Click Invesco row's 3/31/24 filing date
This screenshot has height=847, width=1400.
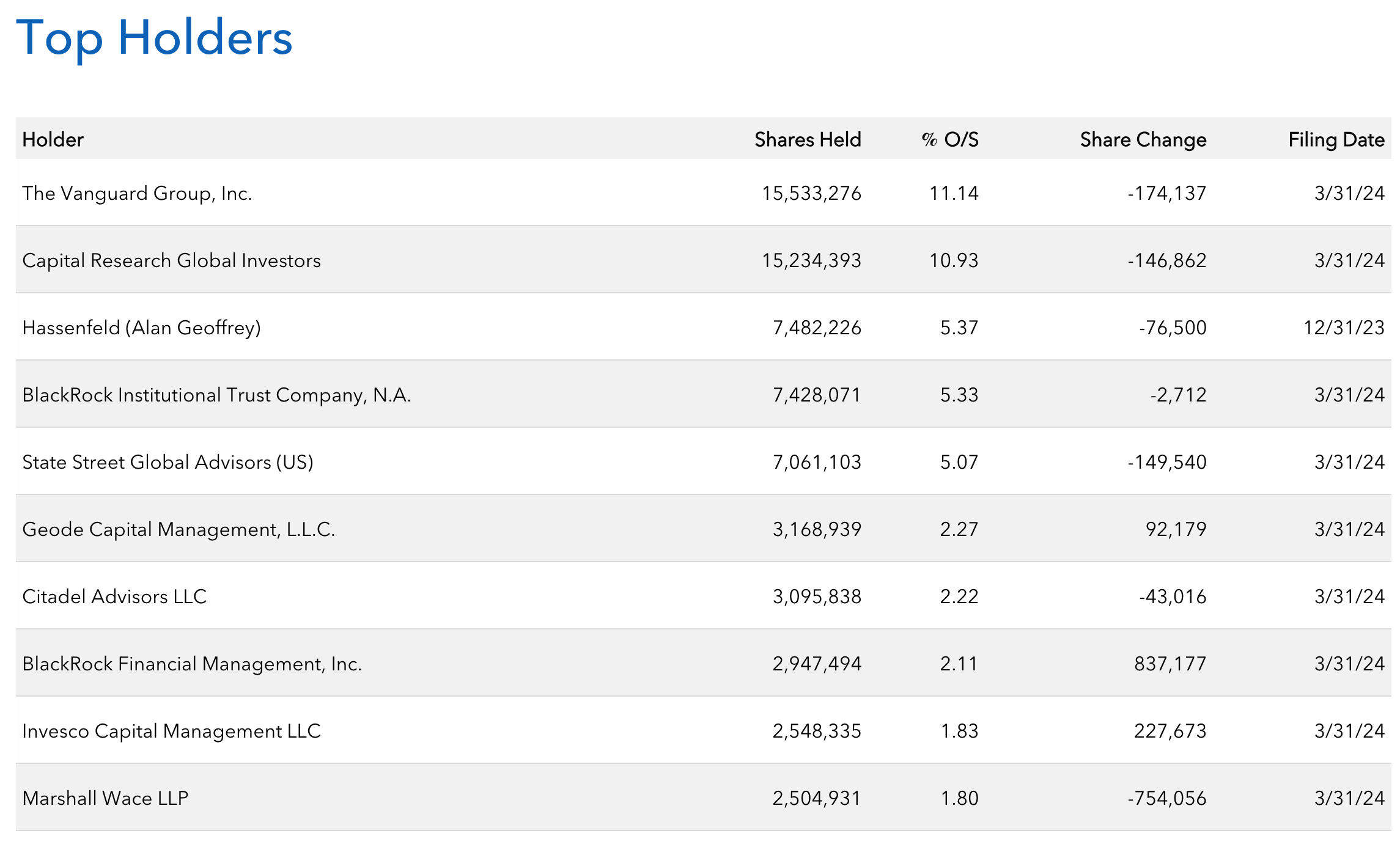pyautogui.click(x=1349, y=731)
